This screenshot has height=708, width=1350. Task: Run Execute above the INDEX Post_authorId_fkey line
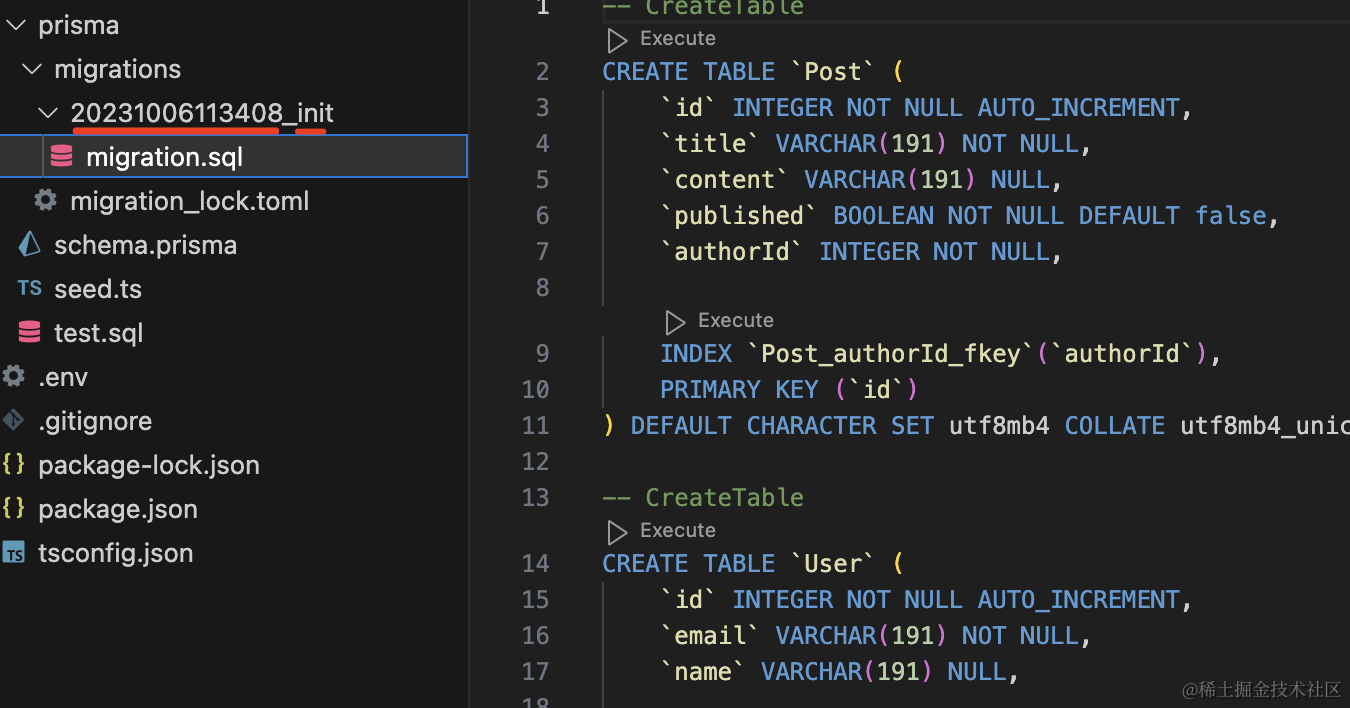735,321
